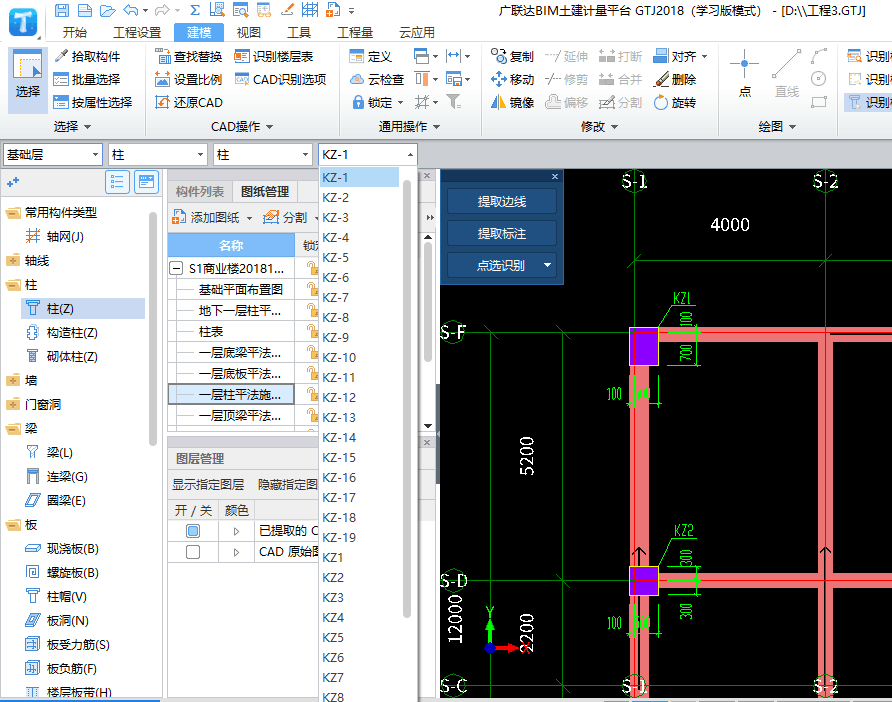Click 还原CAD restore tool
892x702 pixels.
189,102
